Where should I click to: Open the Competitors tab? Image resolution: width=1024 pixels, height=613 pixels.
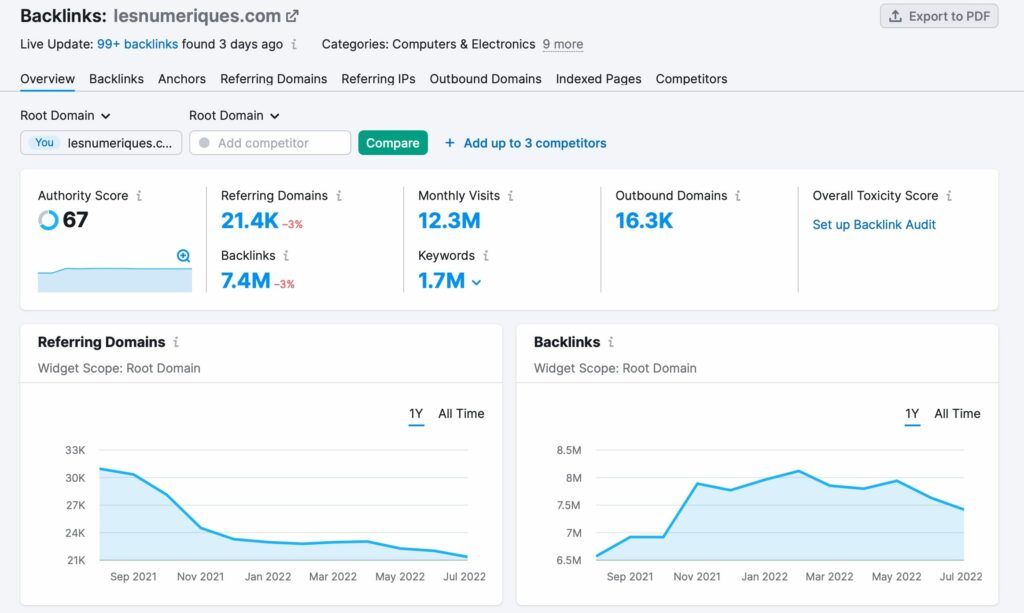pos(692,79)
